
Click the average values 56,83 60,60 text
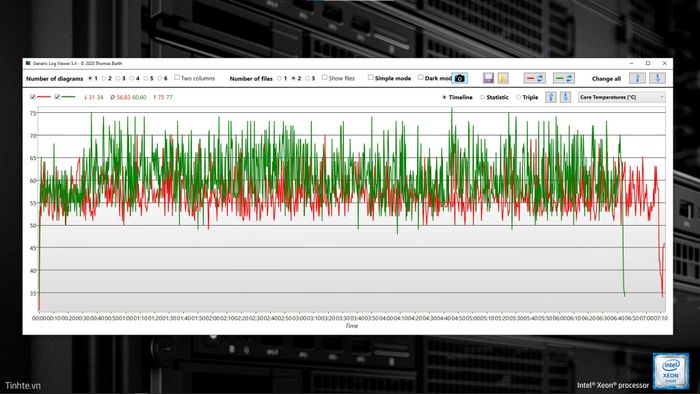coord(129,97)
